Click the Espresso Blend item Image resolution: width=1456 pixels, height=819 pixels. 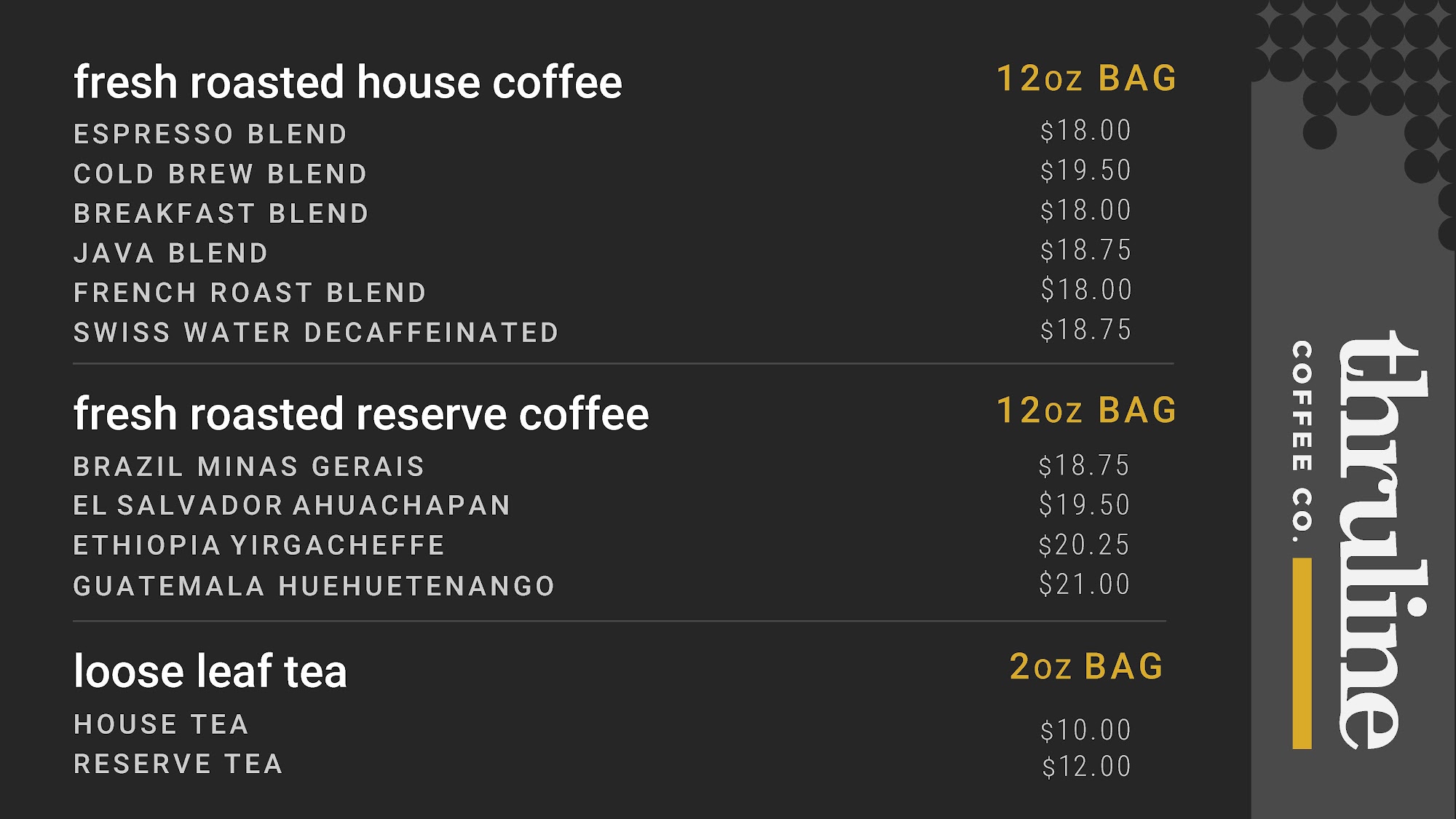(210, 134)
